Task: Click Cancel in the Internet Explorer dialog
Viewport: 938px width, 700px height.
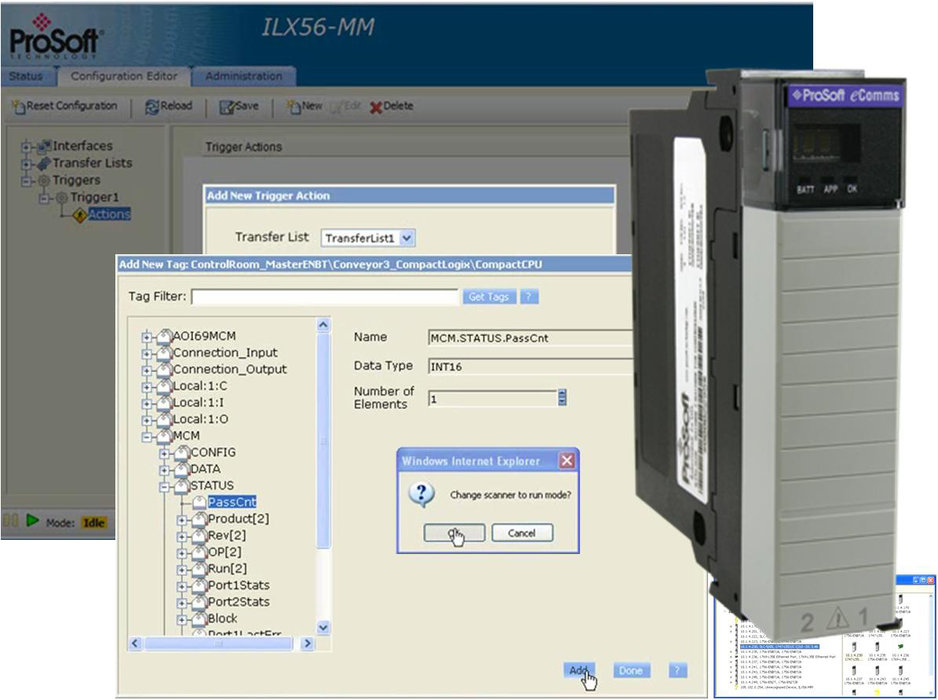Action: point(521,532)
